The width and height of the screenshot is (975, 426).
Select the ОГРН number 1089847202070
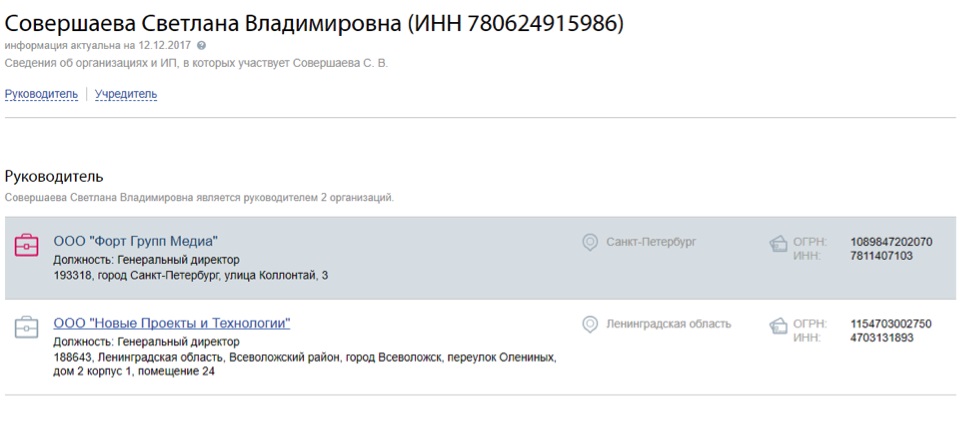(x=891, y=242)
